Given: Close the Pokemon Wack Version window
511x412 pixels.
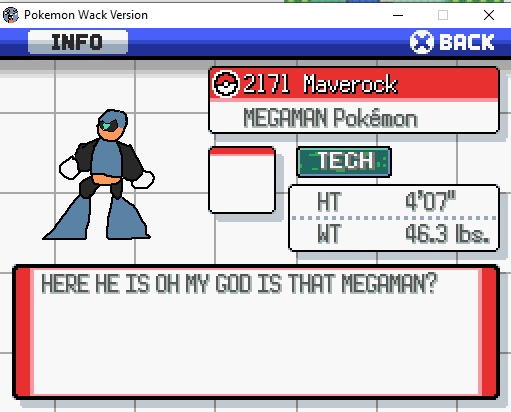Looking at the screenshot, I should (x=489, y=15).
